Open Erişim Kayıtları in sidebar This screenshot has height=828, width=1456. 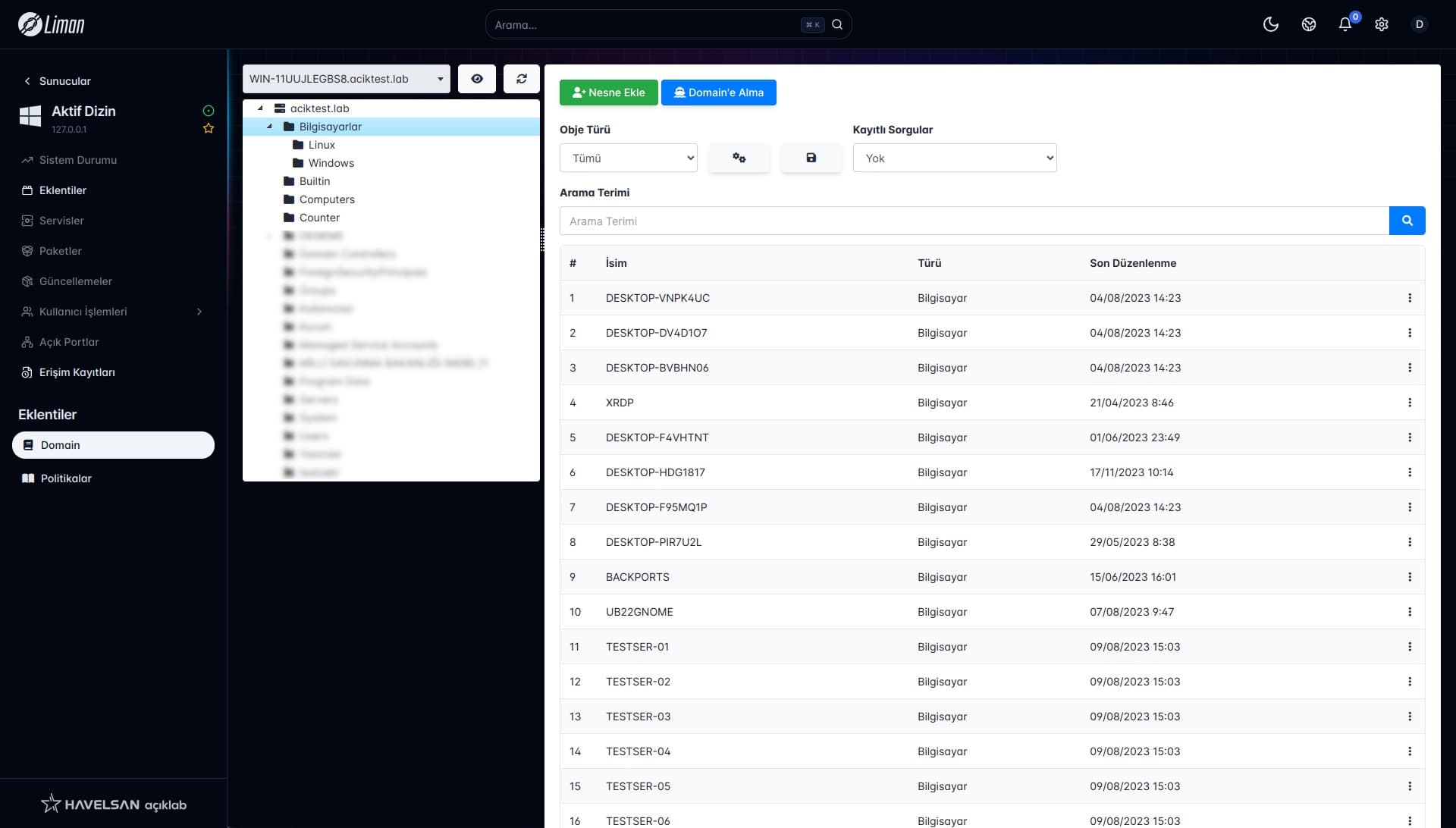click(77, 372)
